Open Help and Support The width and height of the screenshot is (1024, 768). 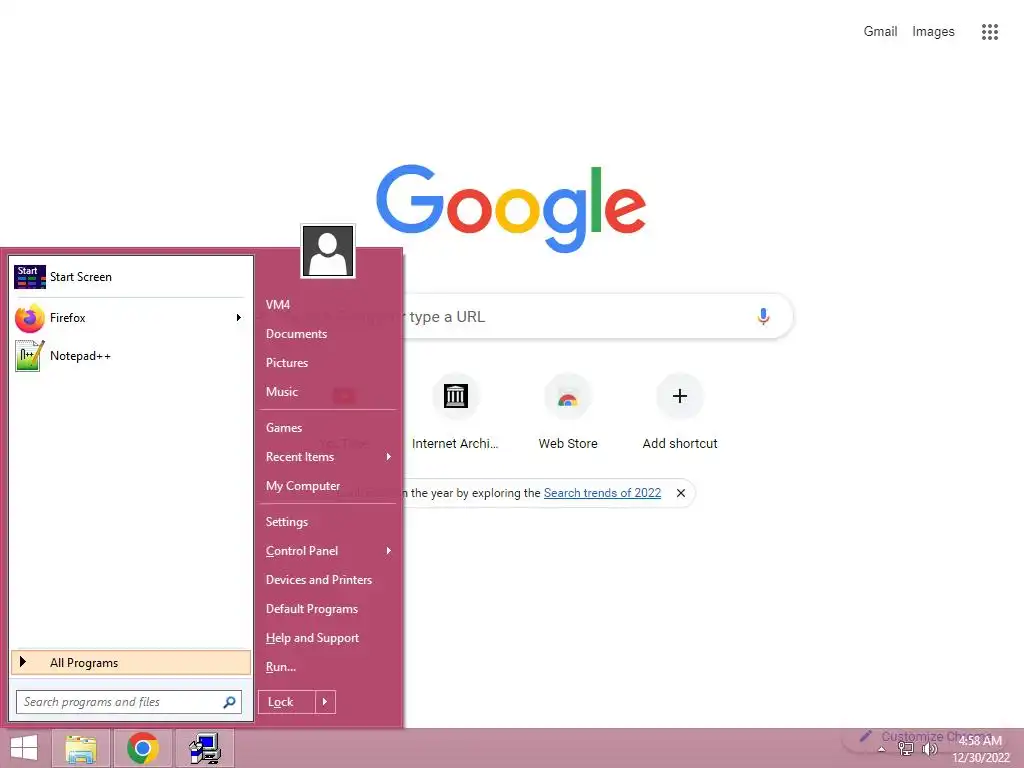coord(312,638)
